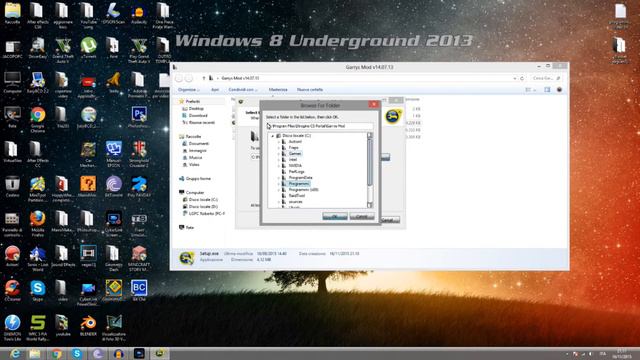The width and height of the screenshot is (640, 360).
Task: Expand the NVIDIA folder node
Action: coord(279,166)
